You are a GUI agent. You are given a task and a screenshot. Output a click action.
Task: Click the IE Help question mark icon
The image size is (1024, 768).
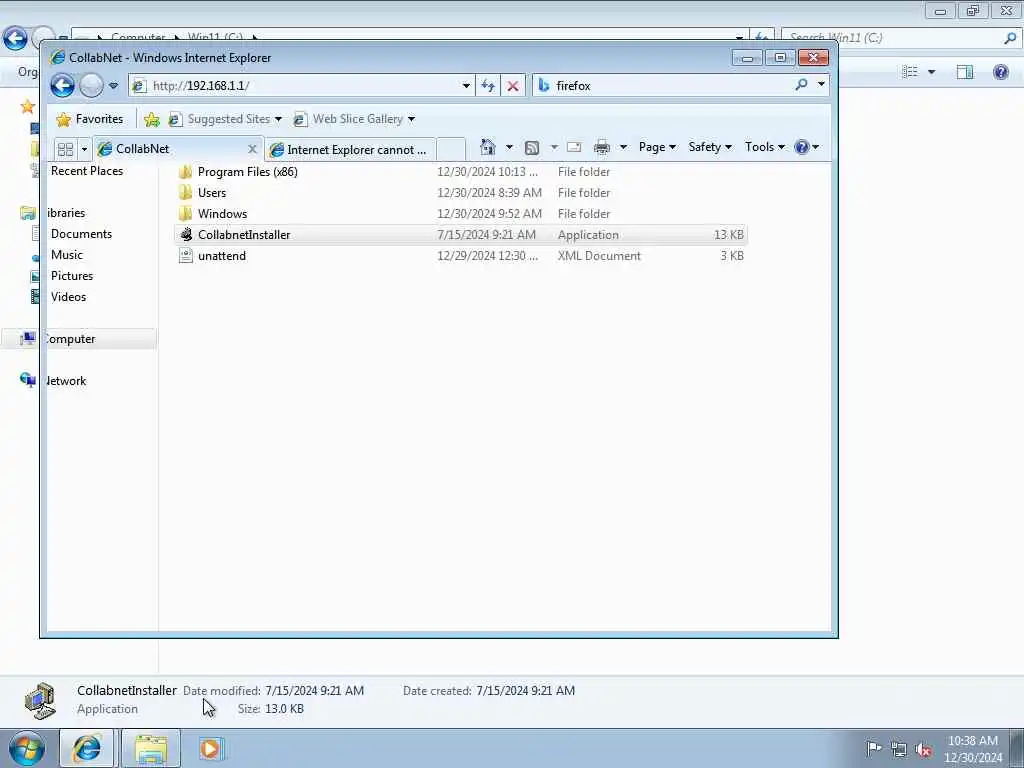click(802, 147)
